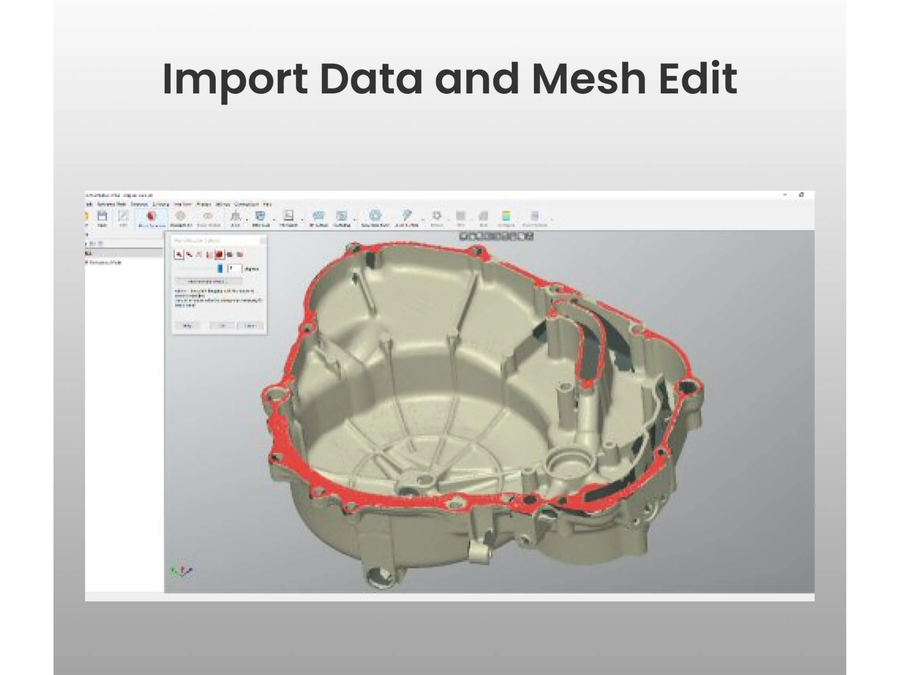Open the dropdown arrow beside the tower icon

point(247,219)
